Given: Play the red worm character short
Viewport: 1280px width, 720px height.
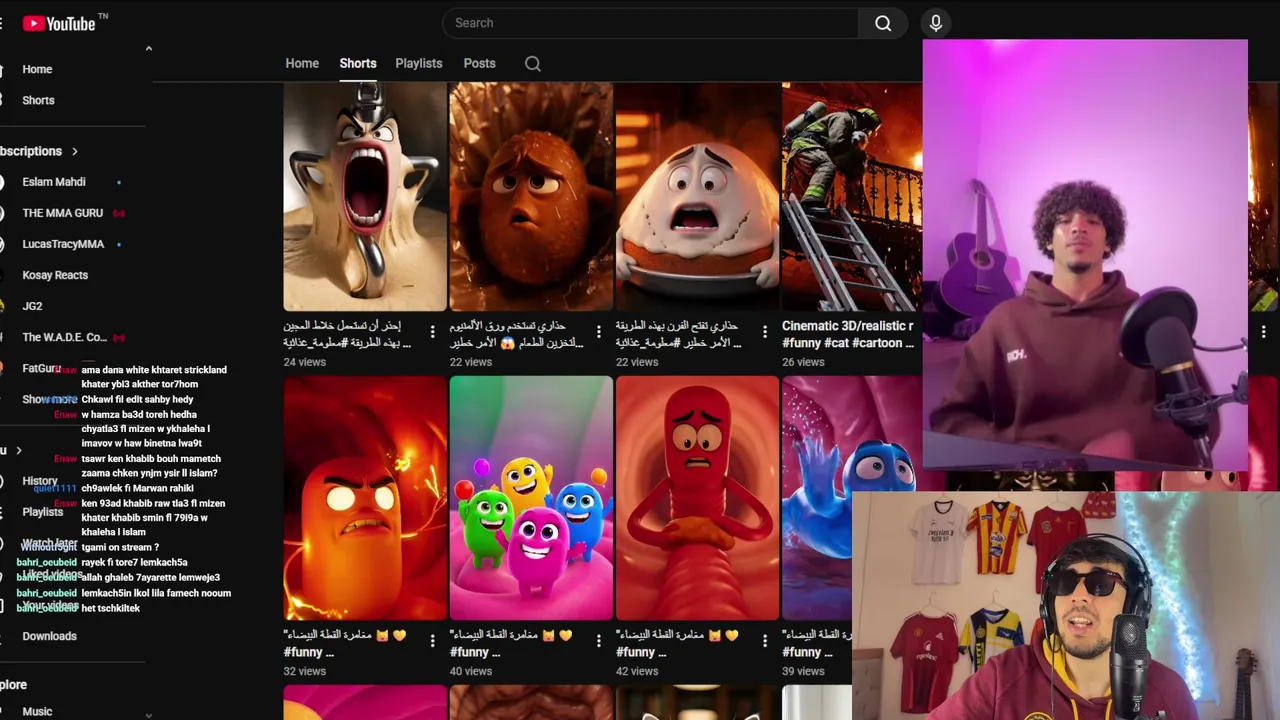Looking at the screenshot, I should tap(697, 498).
